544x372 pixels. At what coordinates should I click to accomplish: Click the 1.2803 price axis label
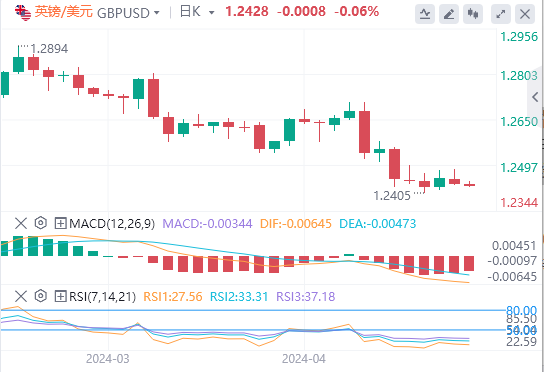[519, 75]
